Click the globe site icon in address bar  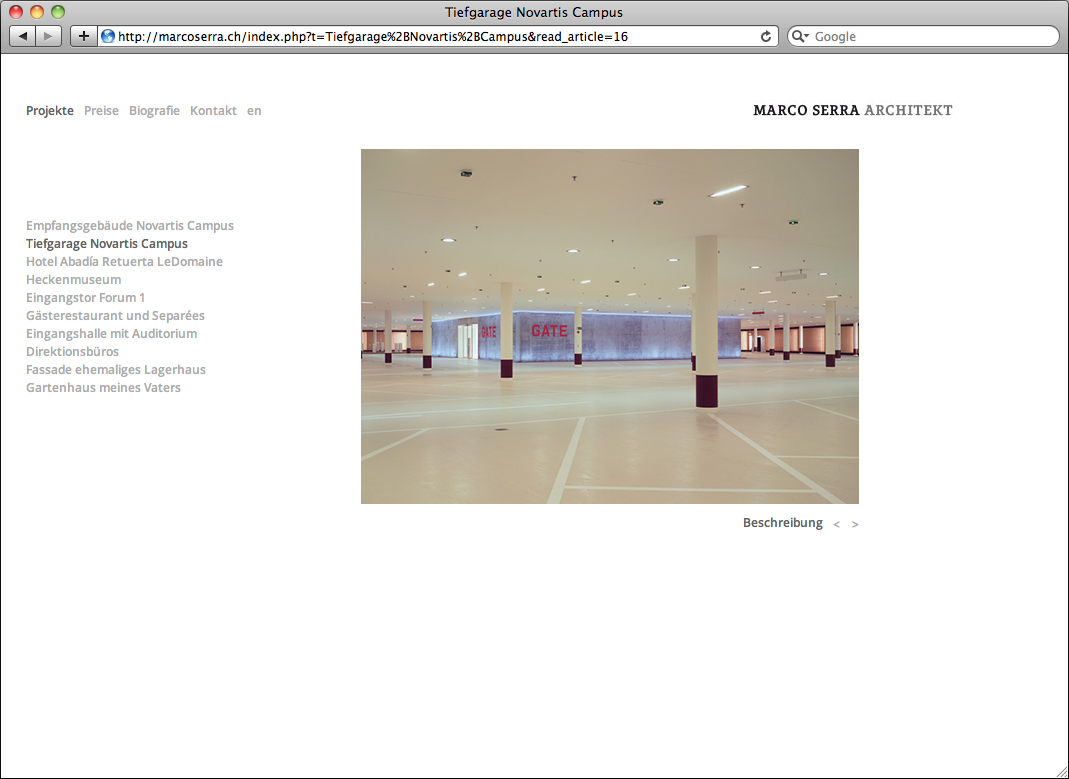point(108,36)
